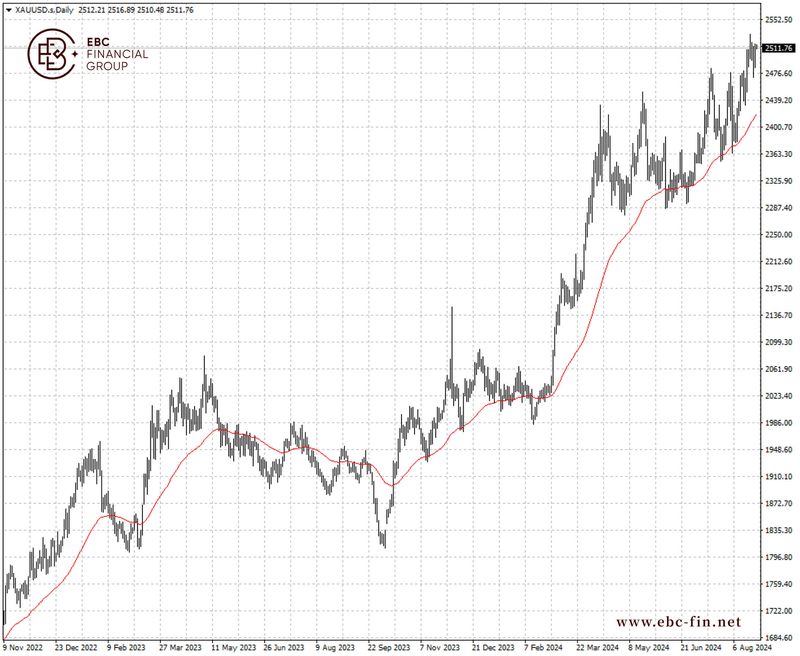Click the EBC Financial Group text
The height and width of the screenshot is (656, 800).
coord(118,54)
